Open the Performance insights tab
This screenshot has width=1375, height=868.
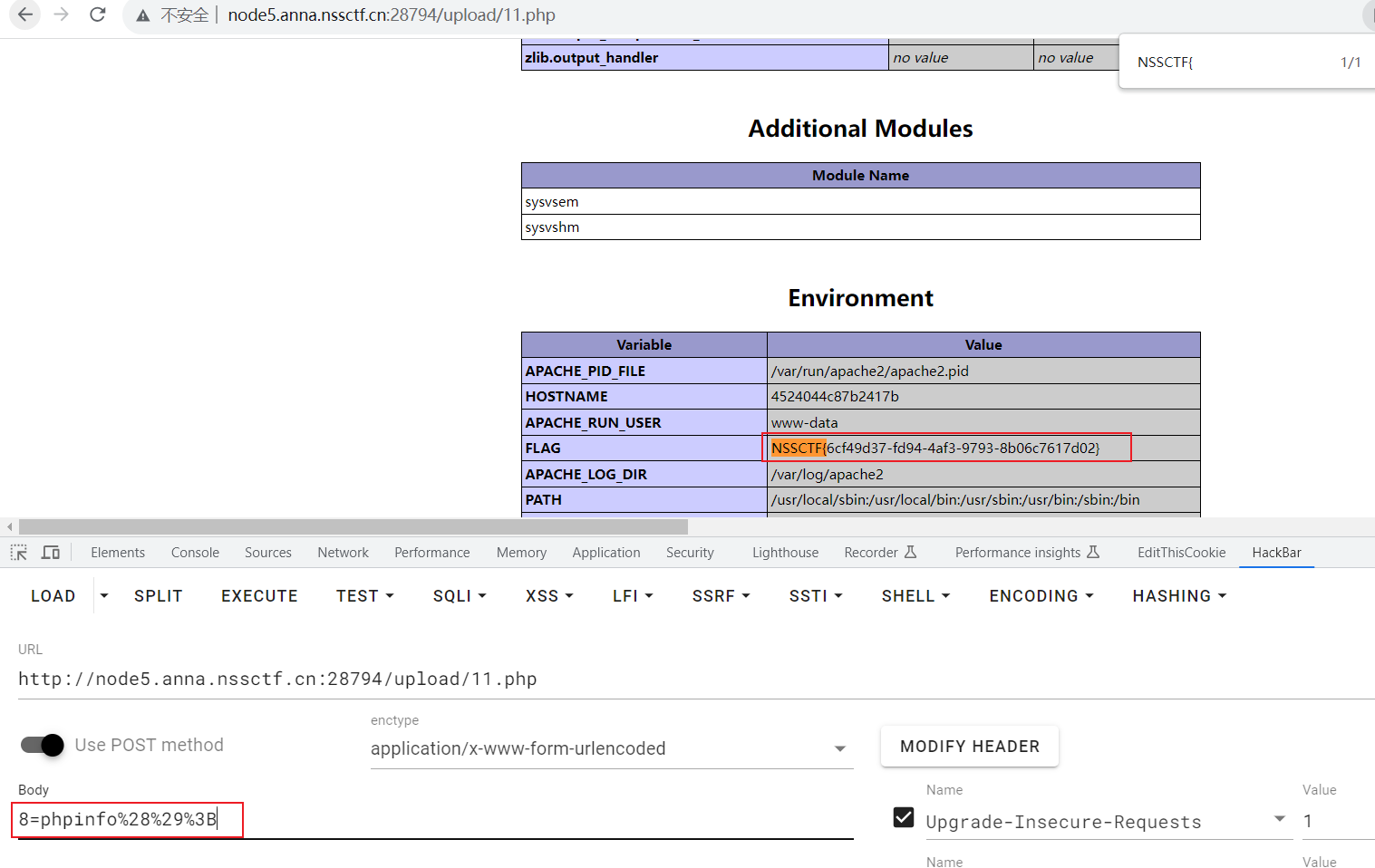click(1027, 553)
